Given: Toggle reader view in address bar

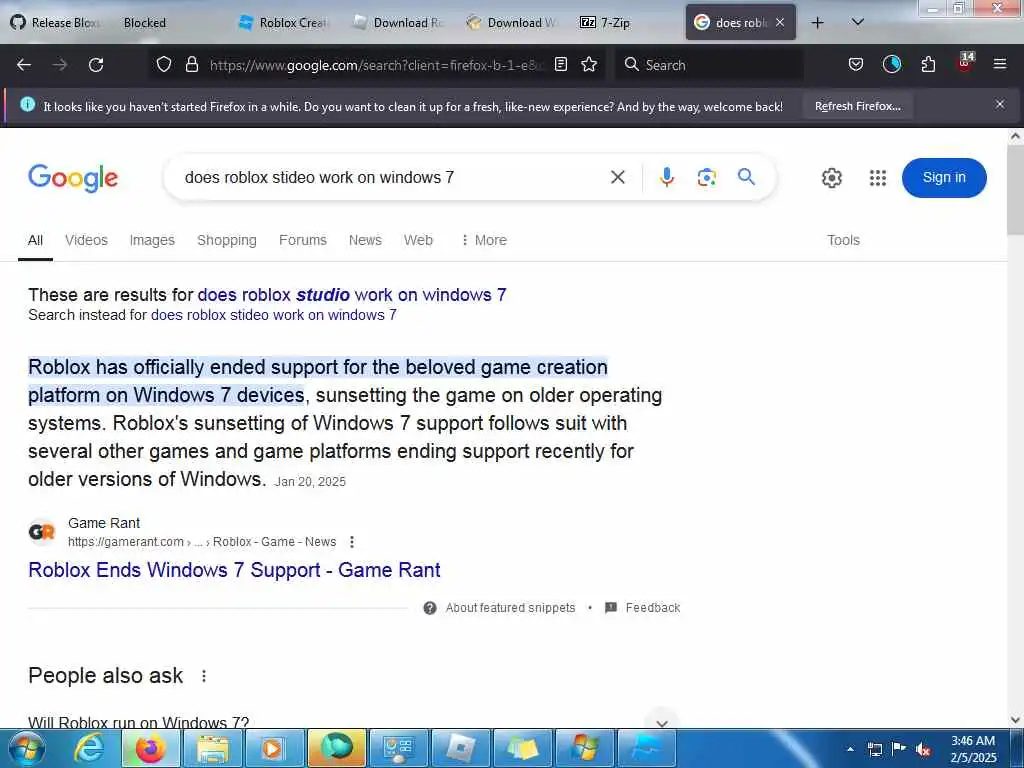Looking at the screenshot, I should tap(560, 64).
